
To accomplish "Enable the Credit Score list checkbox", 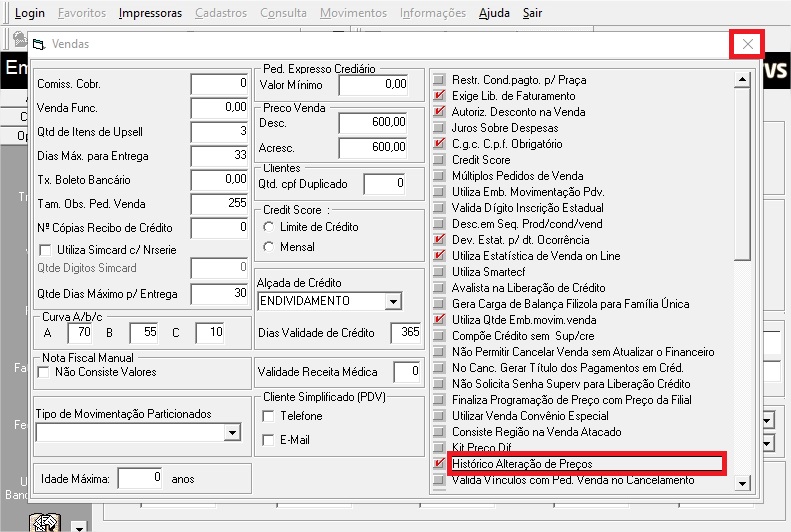I will click(439, 160).
